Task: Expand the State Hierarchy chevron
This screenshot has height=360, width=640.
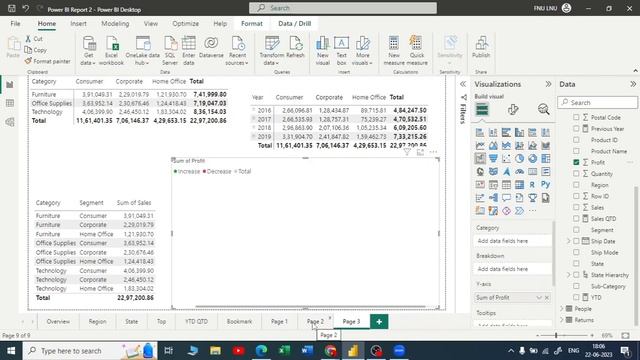Action: 568,275
